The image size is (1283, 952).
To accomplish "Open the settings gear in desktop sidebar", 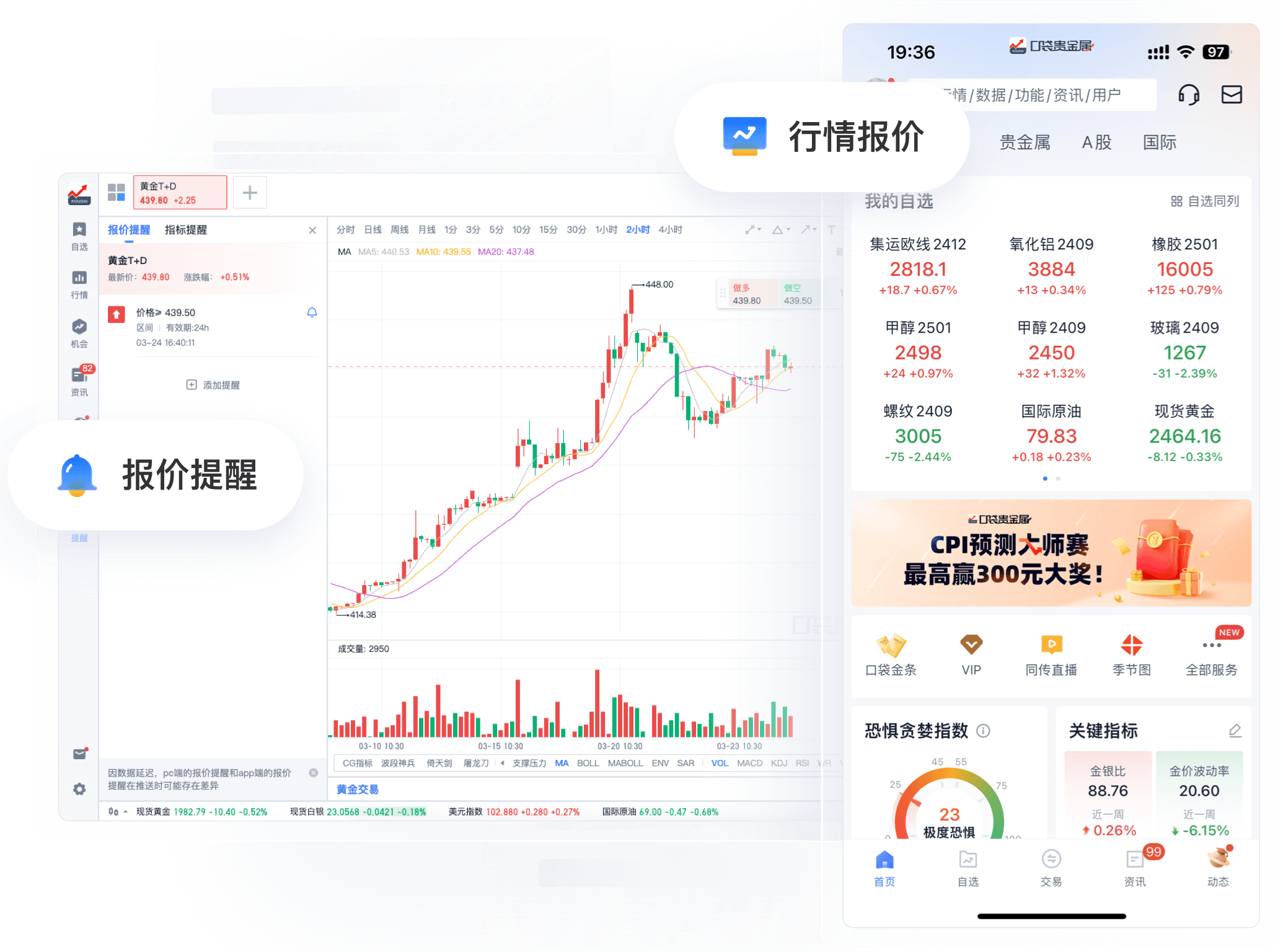I will tap(79, 789).
